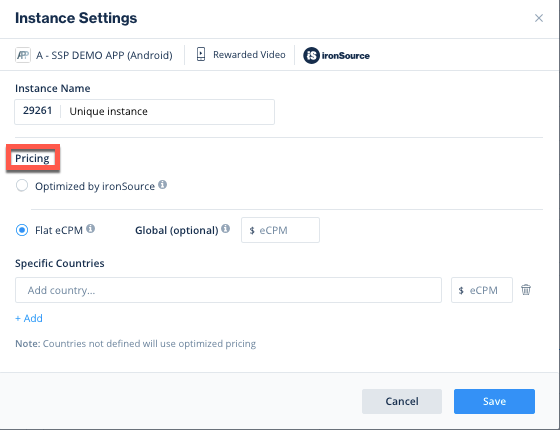Click the Pricing section heading
This screenshot has width=560, height=430.
[32, 158]
